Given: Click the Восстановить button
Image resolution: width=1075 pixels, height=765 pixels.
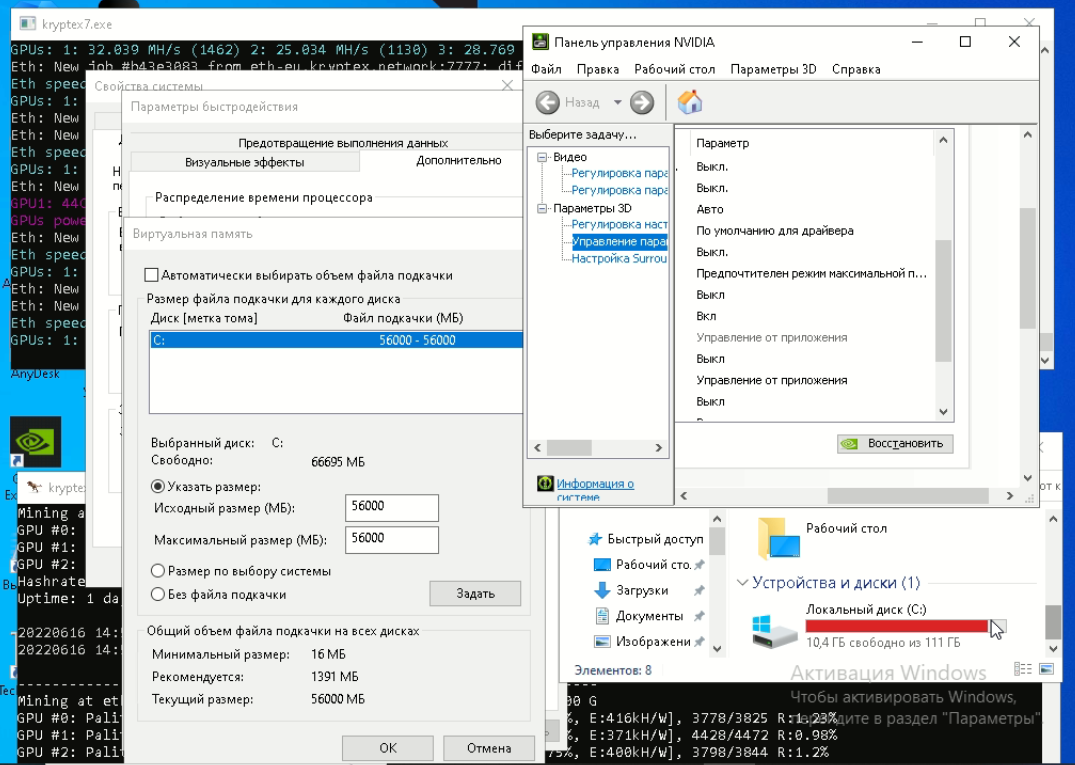Looking at the screenshot, I should pos(895,444).
